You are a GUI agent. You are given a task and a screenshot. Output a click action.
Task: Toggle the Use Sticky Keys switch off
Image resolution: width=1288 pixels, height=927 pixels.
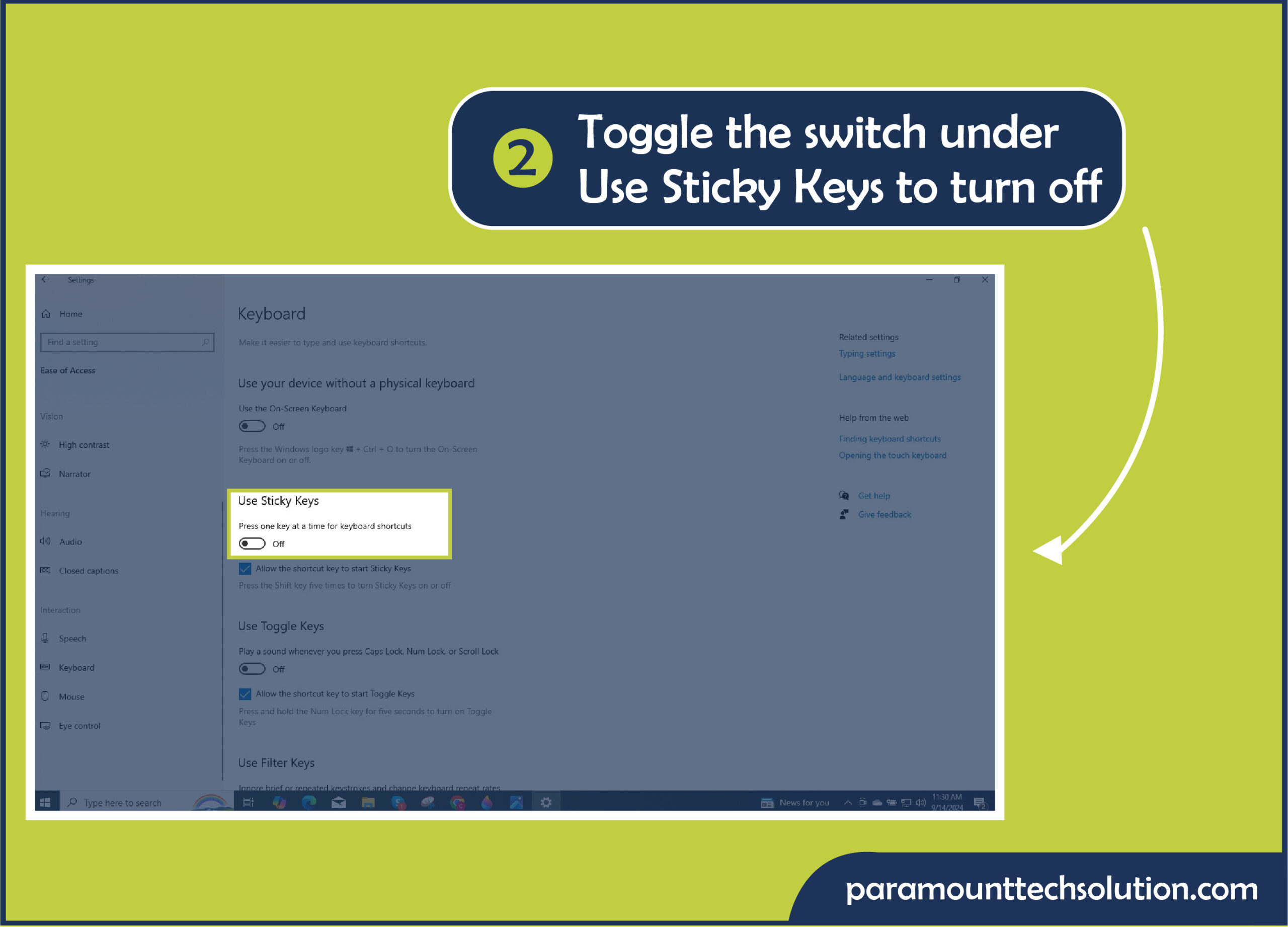[x=253, y=544]
